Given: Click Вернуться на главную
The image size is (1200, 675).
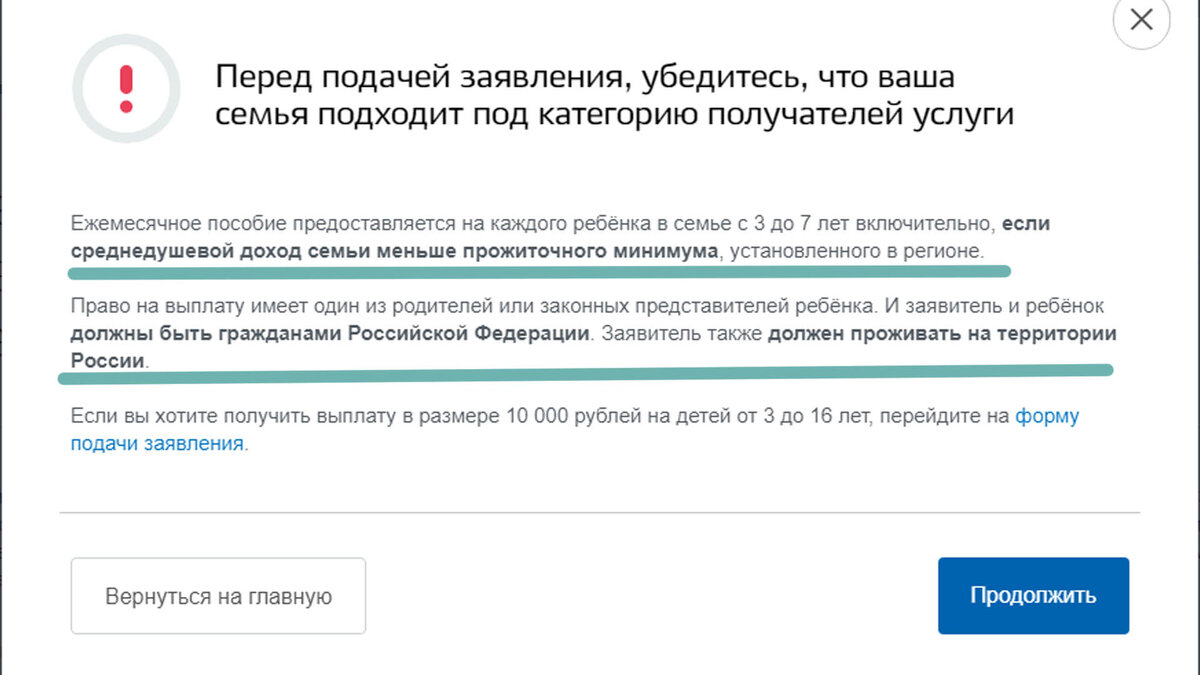Looking at the screenshot, I should pos(218,595).
